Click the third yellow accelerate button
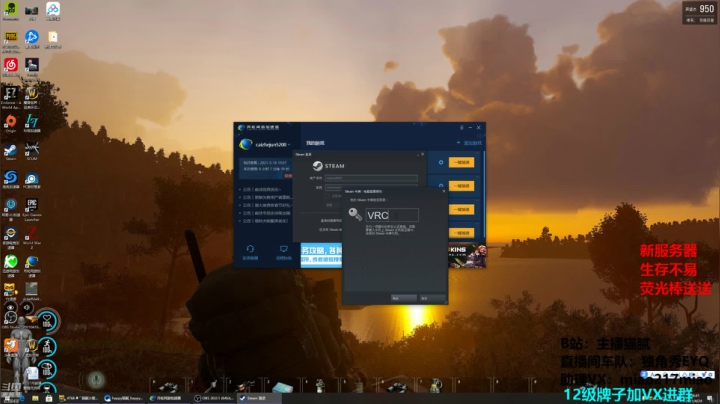720x404 pixels. pyautogui.click(x=461, y=209)
